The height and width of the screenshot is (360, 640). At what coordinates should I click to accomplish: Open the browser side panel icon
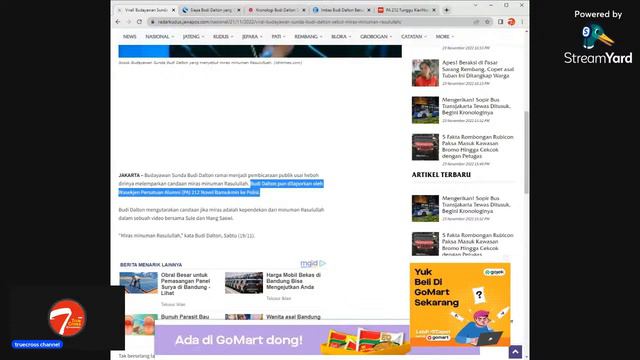(500, 22)
